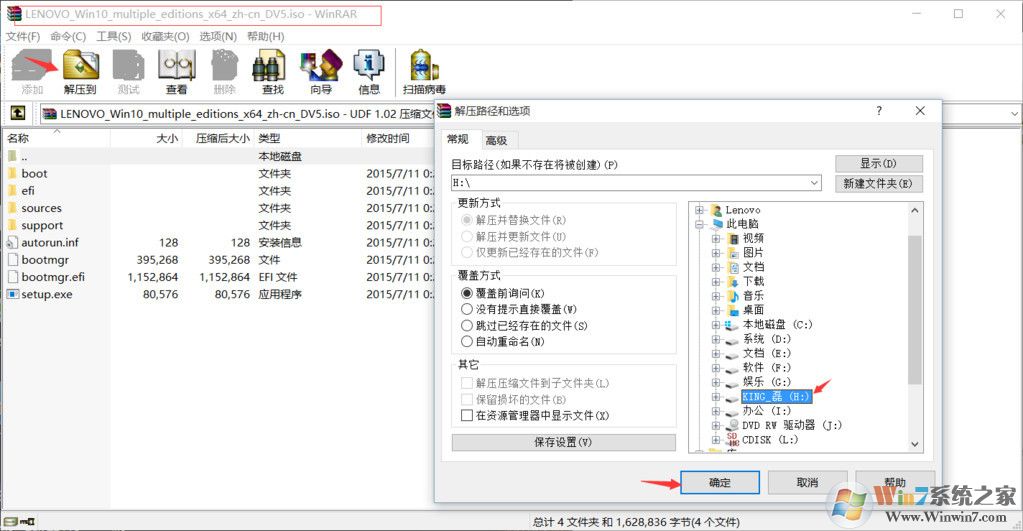The width and height of the screenshot is (1023, 531).
Task: Sort file list by 大小 column header
Action: pyautogui.click(x=146, y=138)
